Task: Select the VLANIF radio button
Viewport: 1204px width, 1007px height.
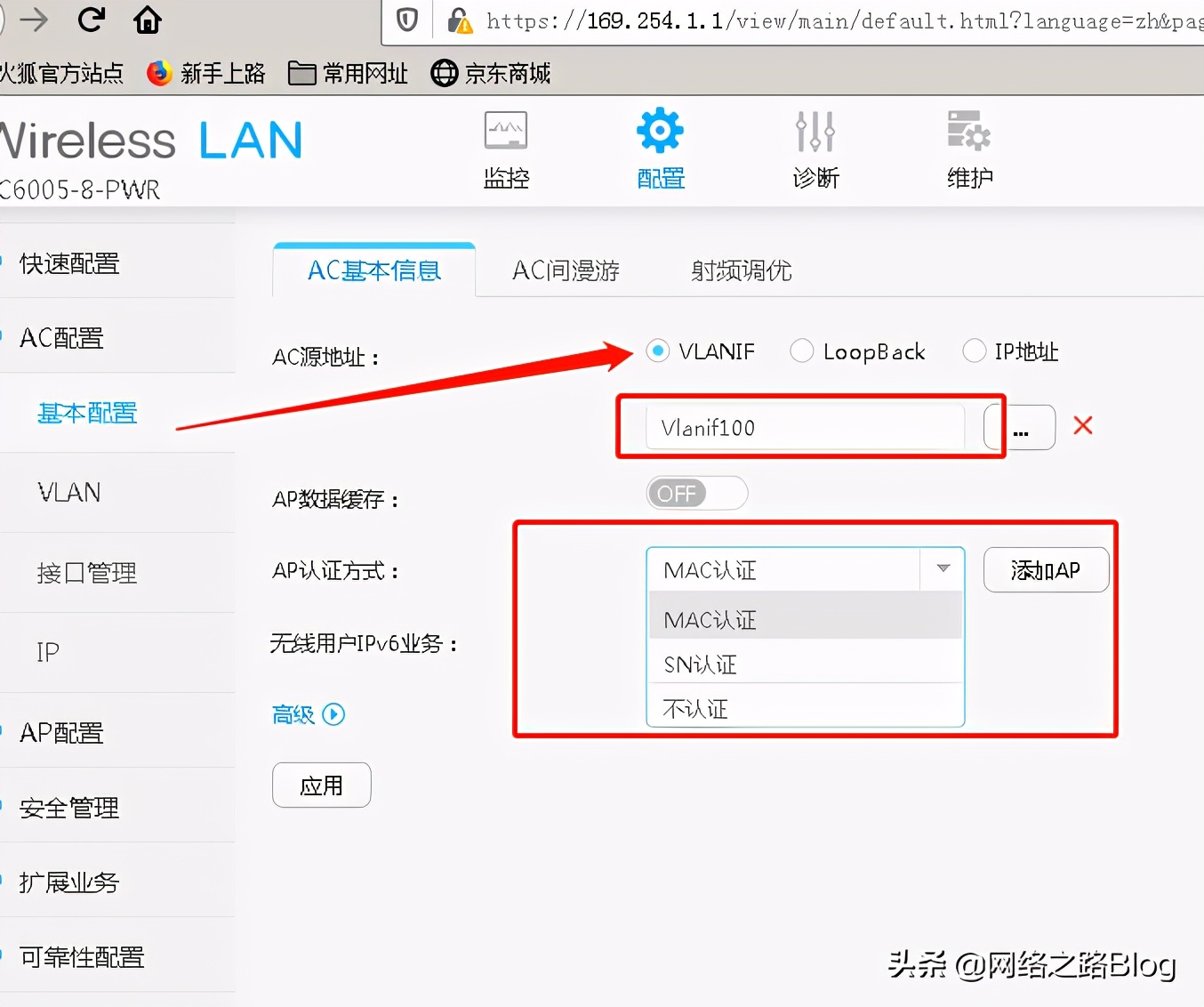Action: [657, 350]
